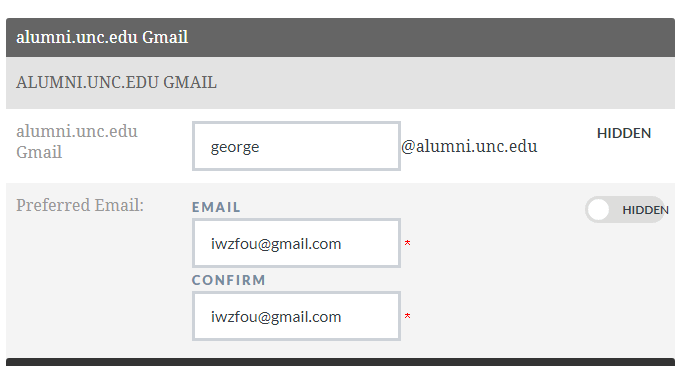The image size is (680, 366).
Task: Click the EMAIL caption above the first input
Action: tap(216, 207)
